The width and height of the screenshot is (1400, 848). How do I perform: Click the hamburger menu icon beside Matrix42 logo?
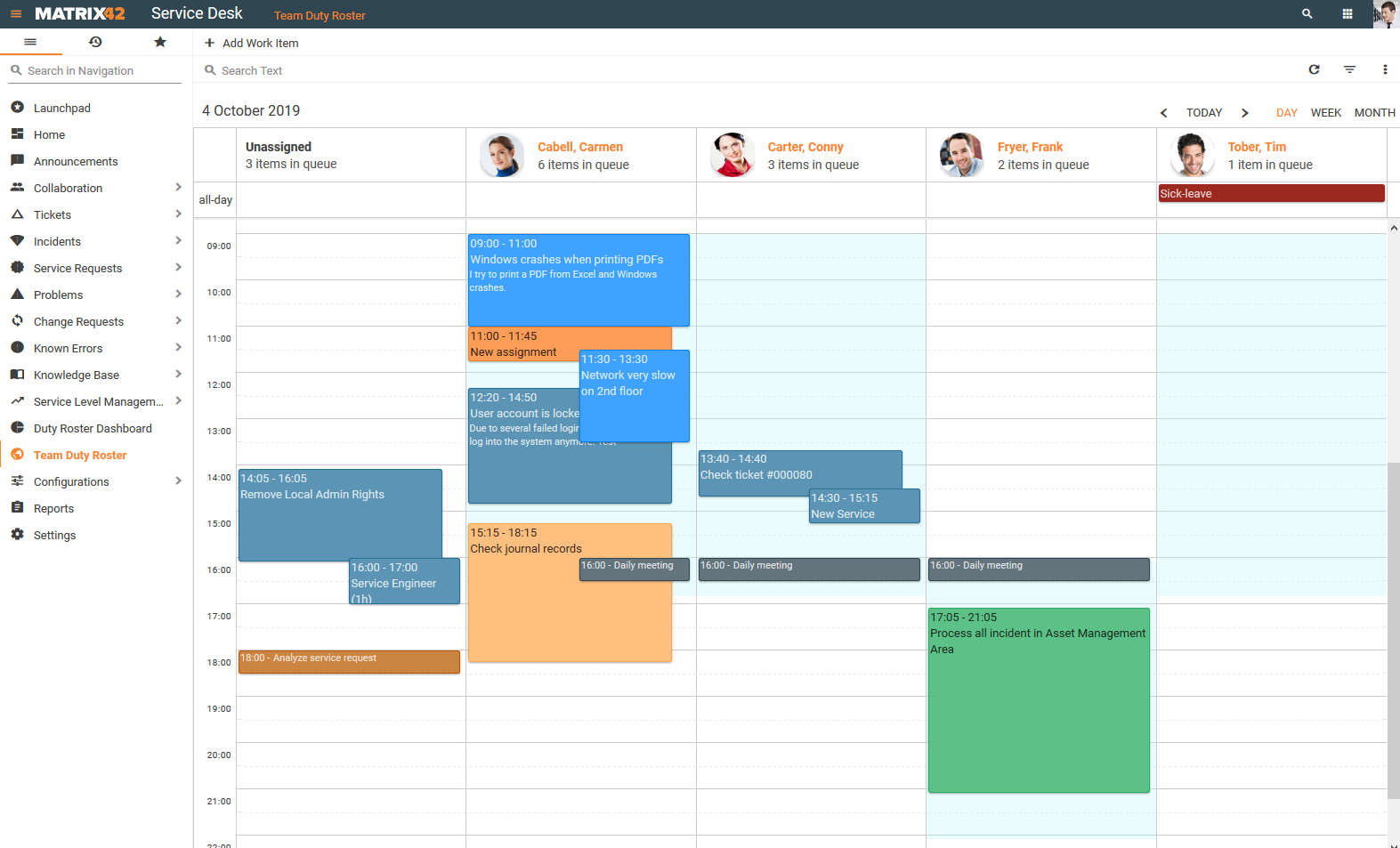tap(16, 14)
